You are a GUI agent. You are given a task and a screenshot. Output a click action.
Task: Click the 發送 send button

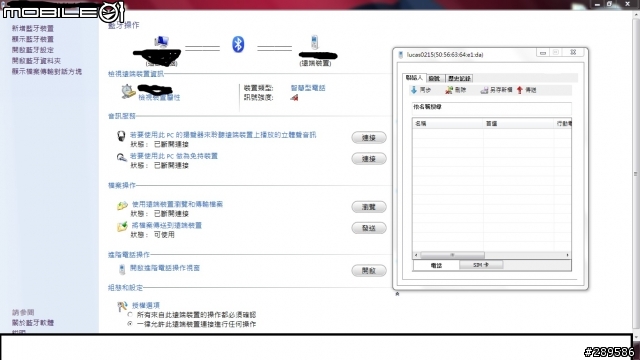click(x=369, y=228)
